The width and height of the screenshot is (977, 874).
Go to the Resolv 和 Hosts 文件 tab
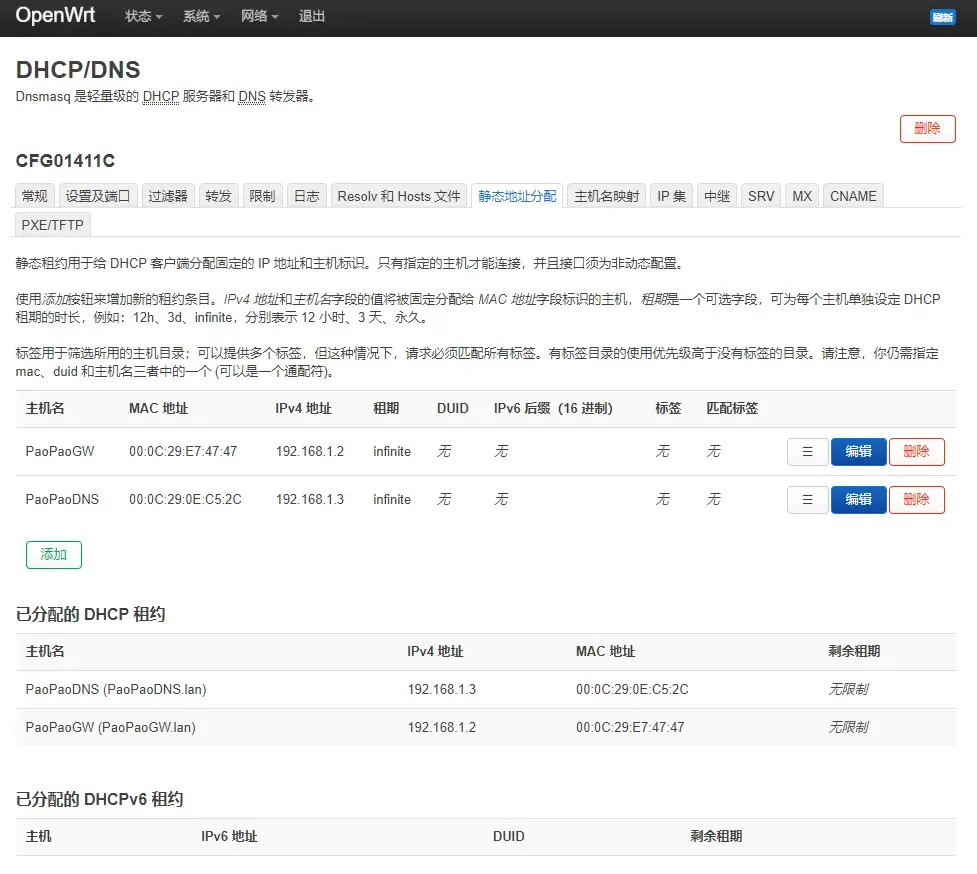tap(399, 196)
